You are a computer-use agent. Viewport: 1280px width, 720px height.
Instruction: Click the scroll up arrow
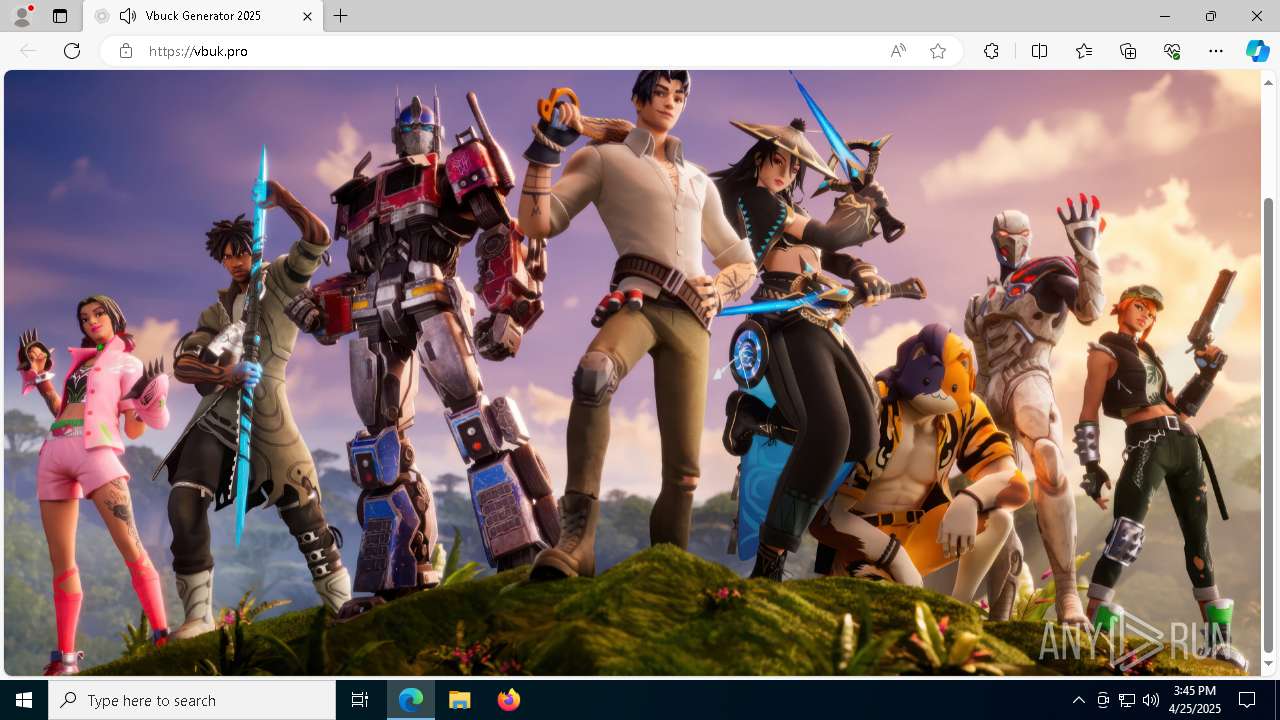pos(1269,82)
